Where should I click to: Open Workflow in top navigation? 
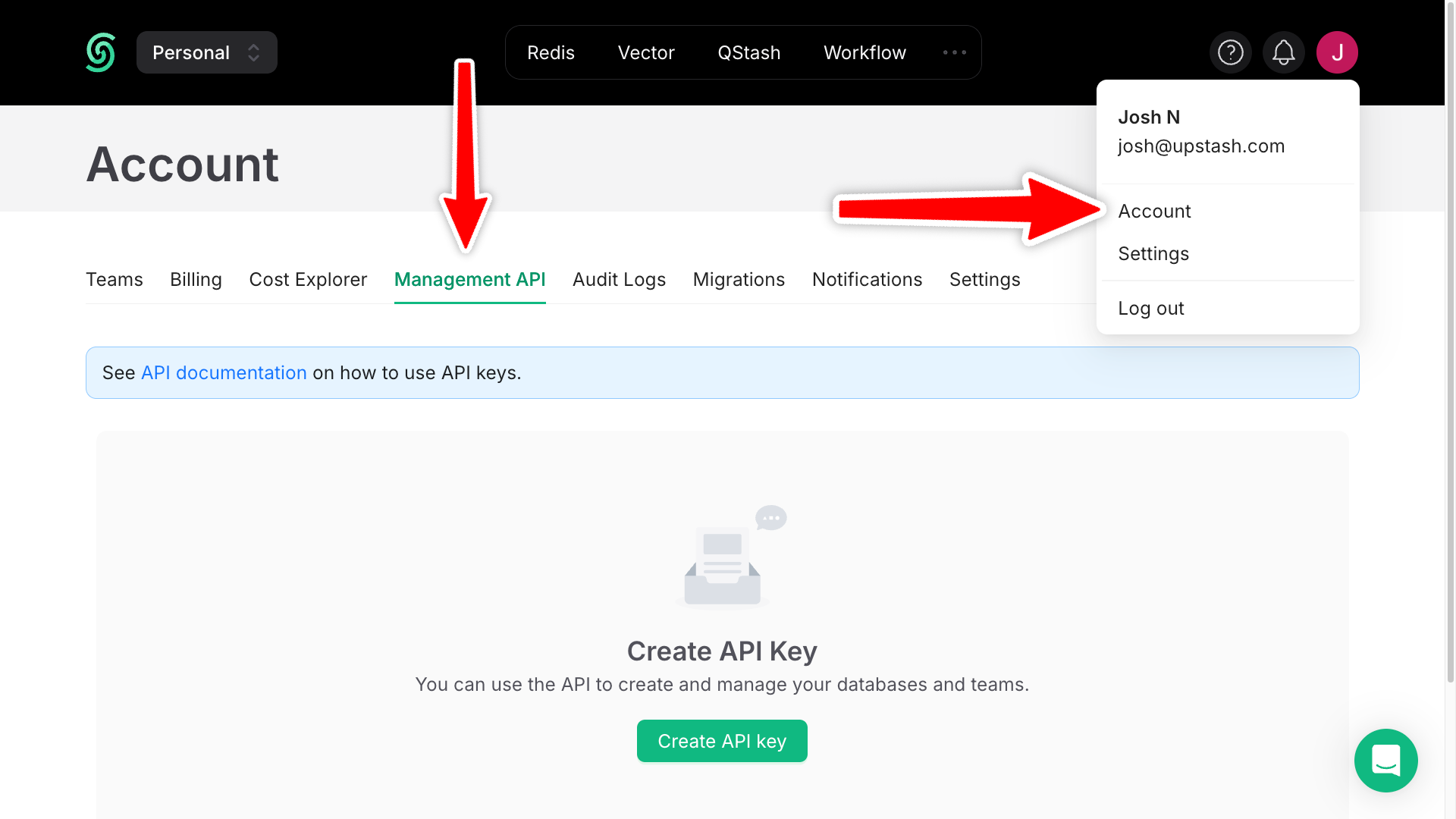(x=864, y=52)
